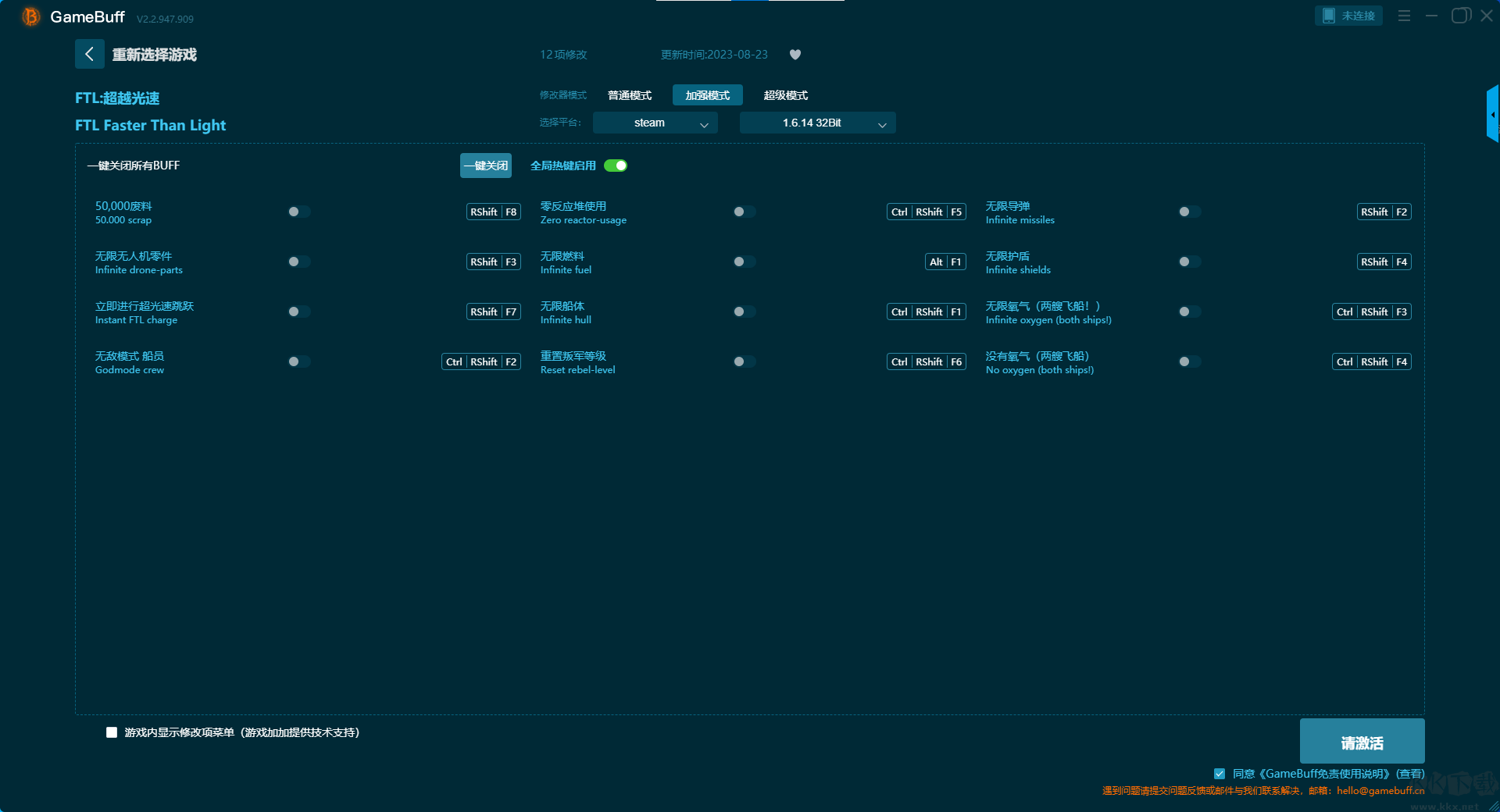Viewport: 1500px width, 812px height.
Task: Open the 1.6.14 32Bit version dropdown
Action: 818,123
